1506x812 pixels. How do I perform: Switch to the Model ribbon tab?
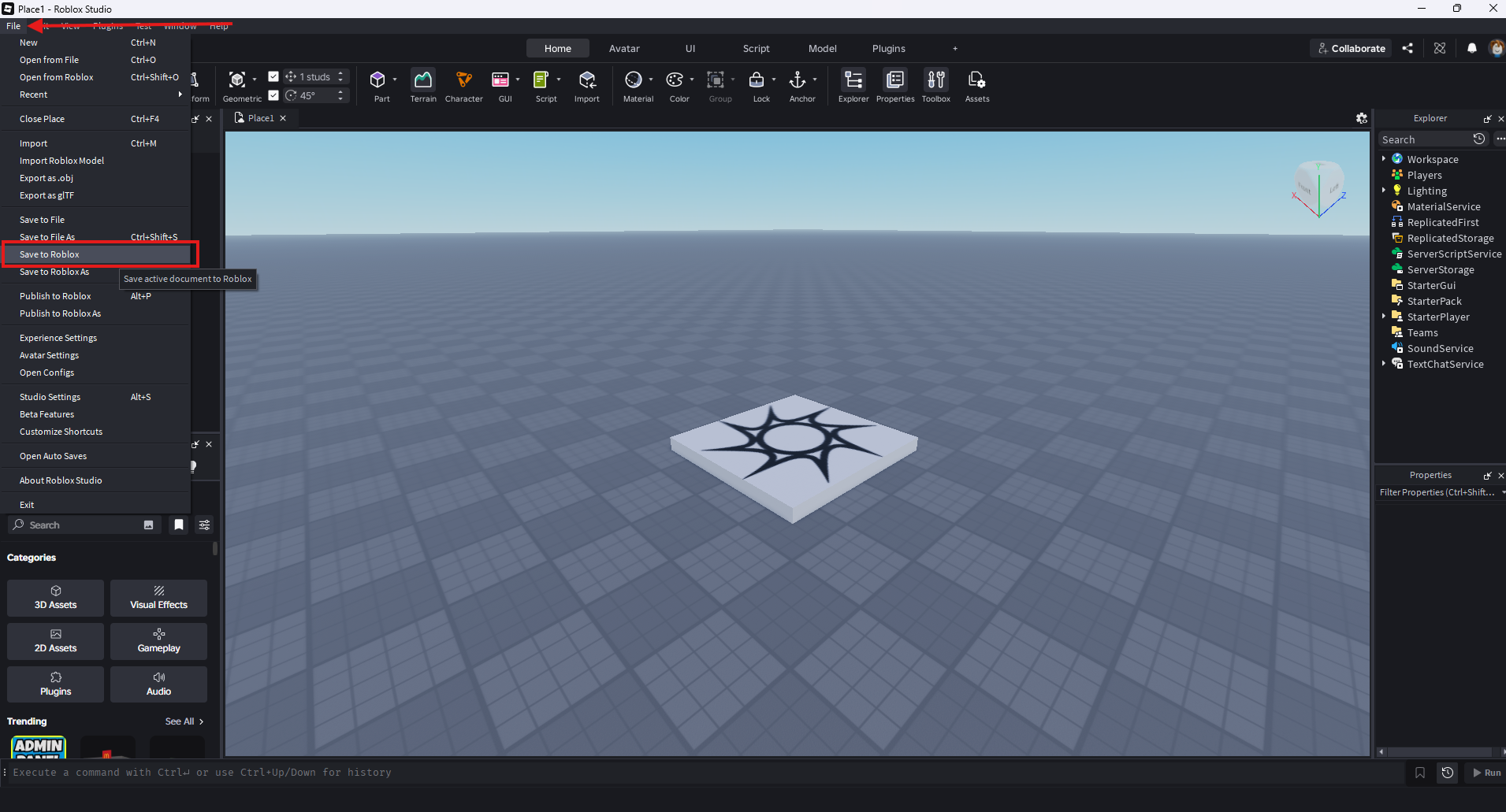pyautogui.click(x=823, y=48)
